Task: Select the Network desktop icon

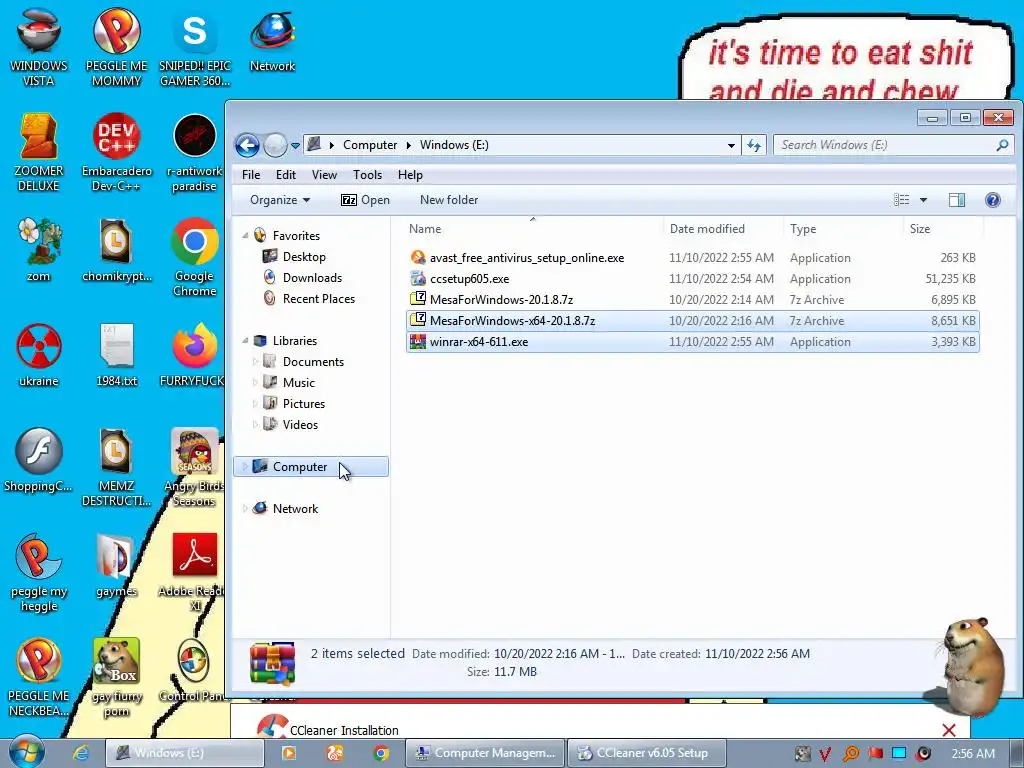Action: [x=272, y=40]
